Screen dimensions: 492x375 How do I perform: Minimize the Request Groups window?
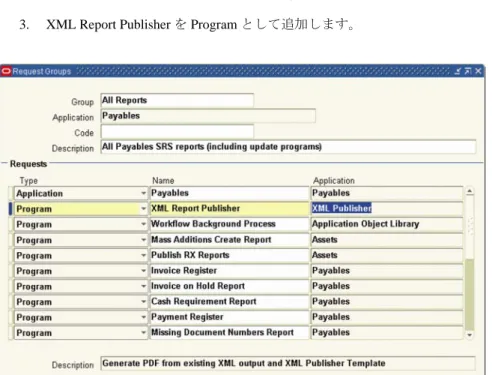pos(458,71)
